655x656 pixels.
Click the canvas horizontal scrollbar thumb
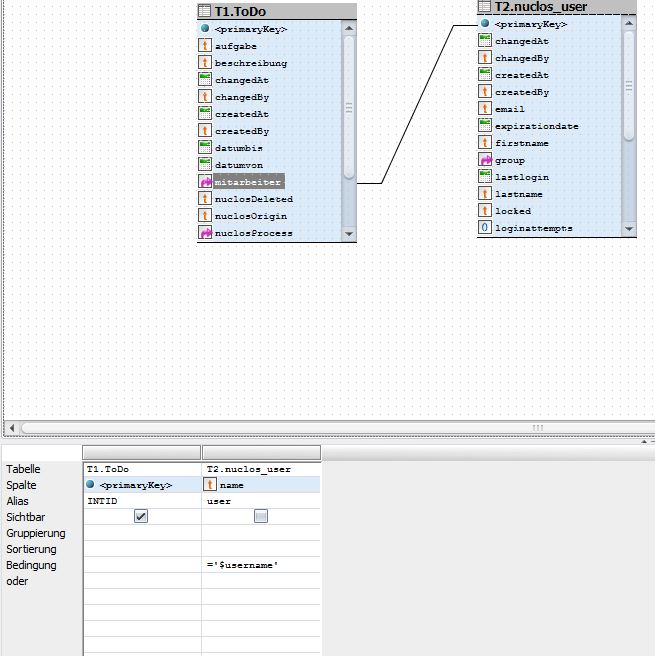pos(338,428)
